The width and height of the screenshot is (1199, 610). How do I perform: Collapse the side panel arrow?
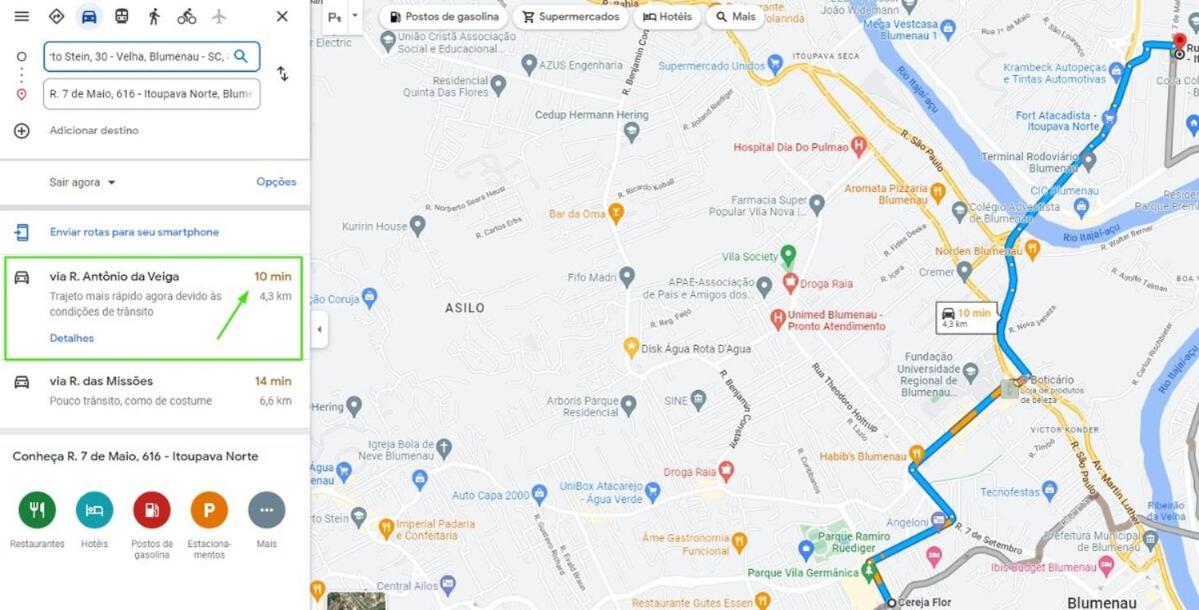319,329
